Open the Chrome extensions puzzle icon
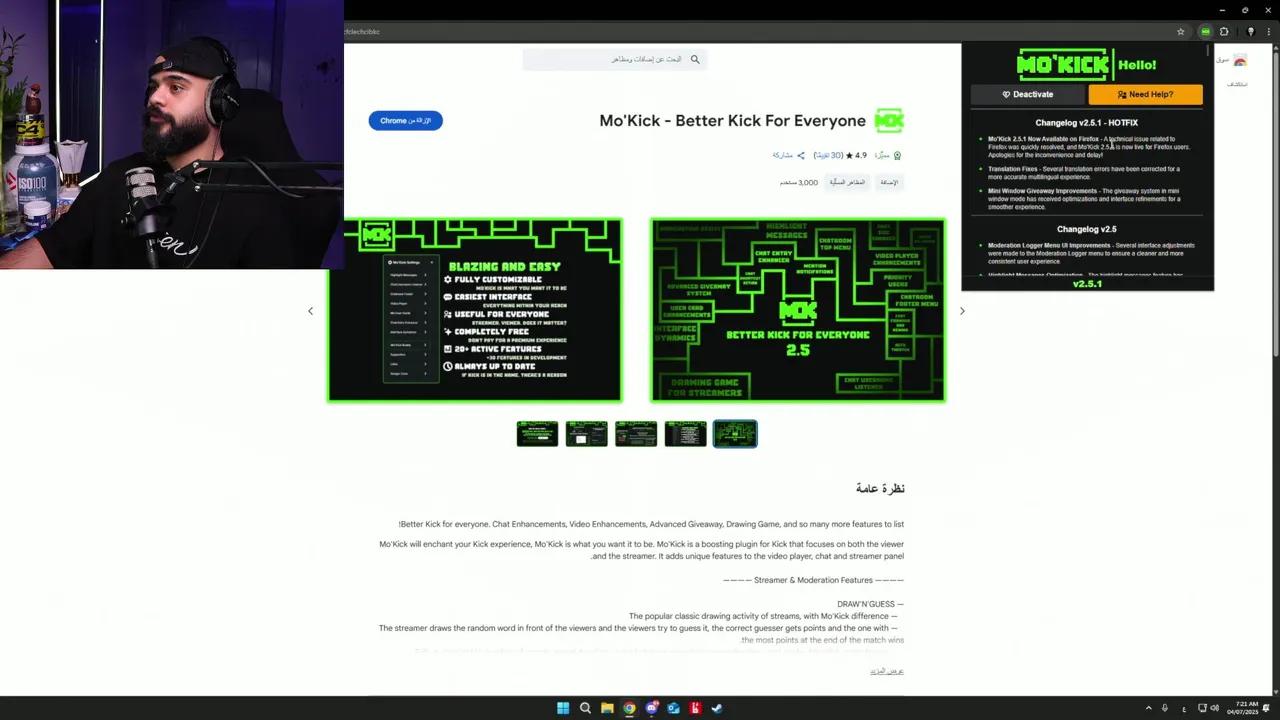 coord(1224,32)
